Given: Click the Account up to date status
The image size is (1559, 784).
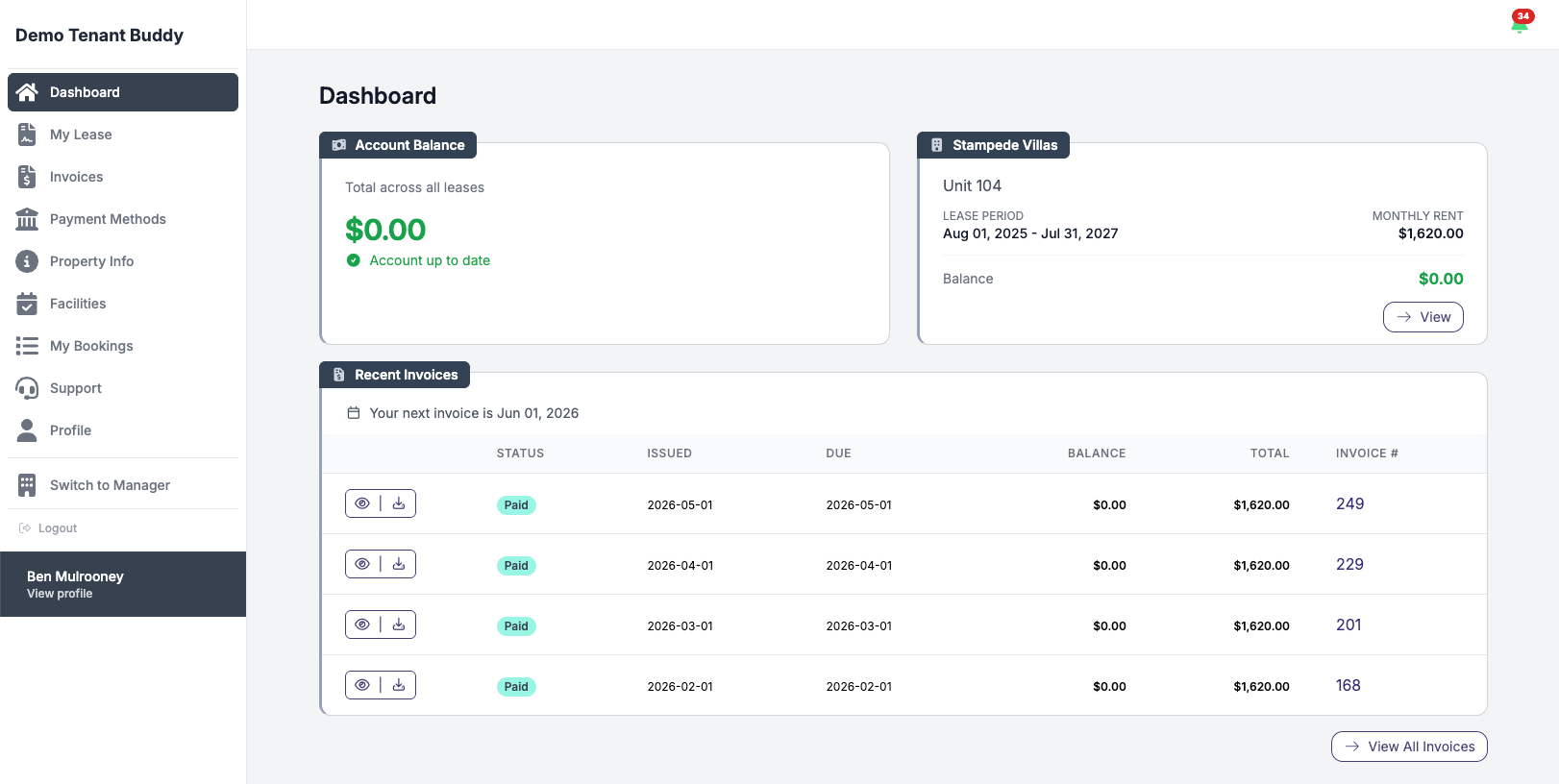Looking at the screenshot, I should tap(418, 260).
